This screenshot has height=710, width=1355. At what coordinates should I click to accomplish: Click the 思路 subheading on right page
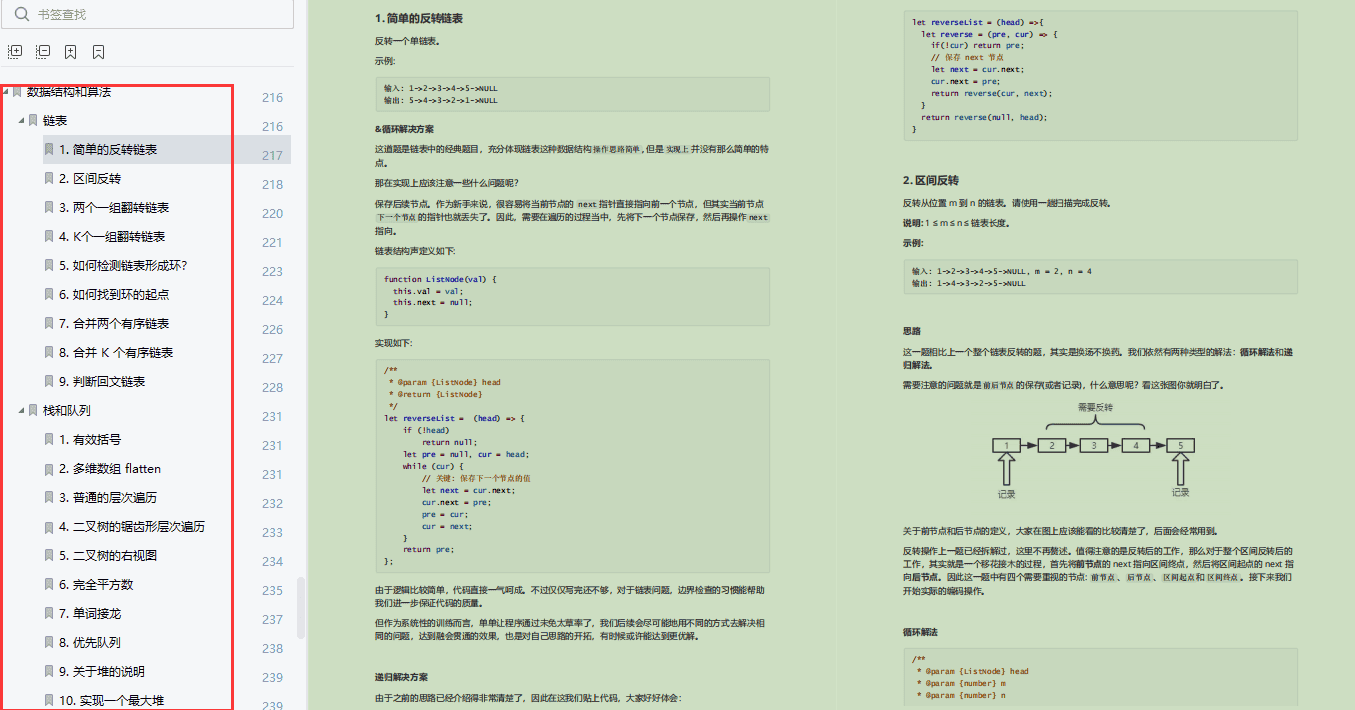(x=912, y=330)
